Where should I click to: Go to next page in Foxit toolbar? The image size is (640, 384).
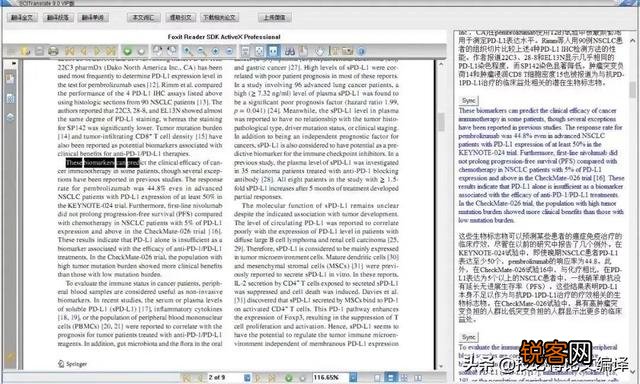98,51
